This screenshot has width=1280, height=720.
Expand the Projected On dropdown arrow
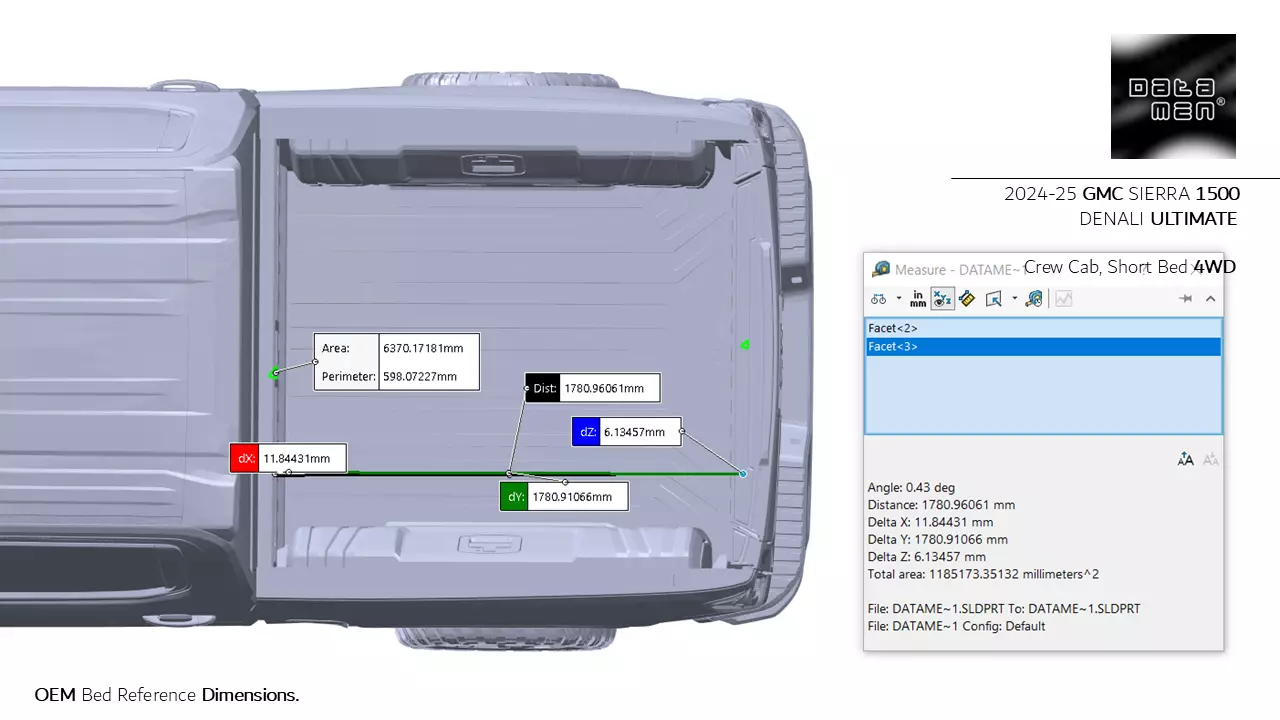point(1014,298)
